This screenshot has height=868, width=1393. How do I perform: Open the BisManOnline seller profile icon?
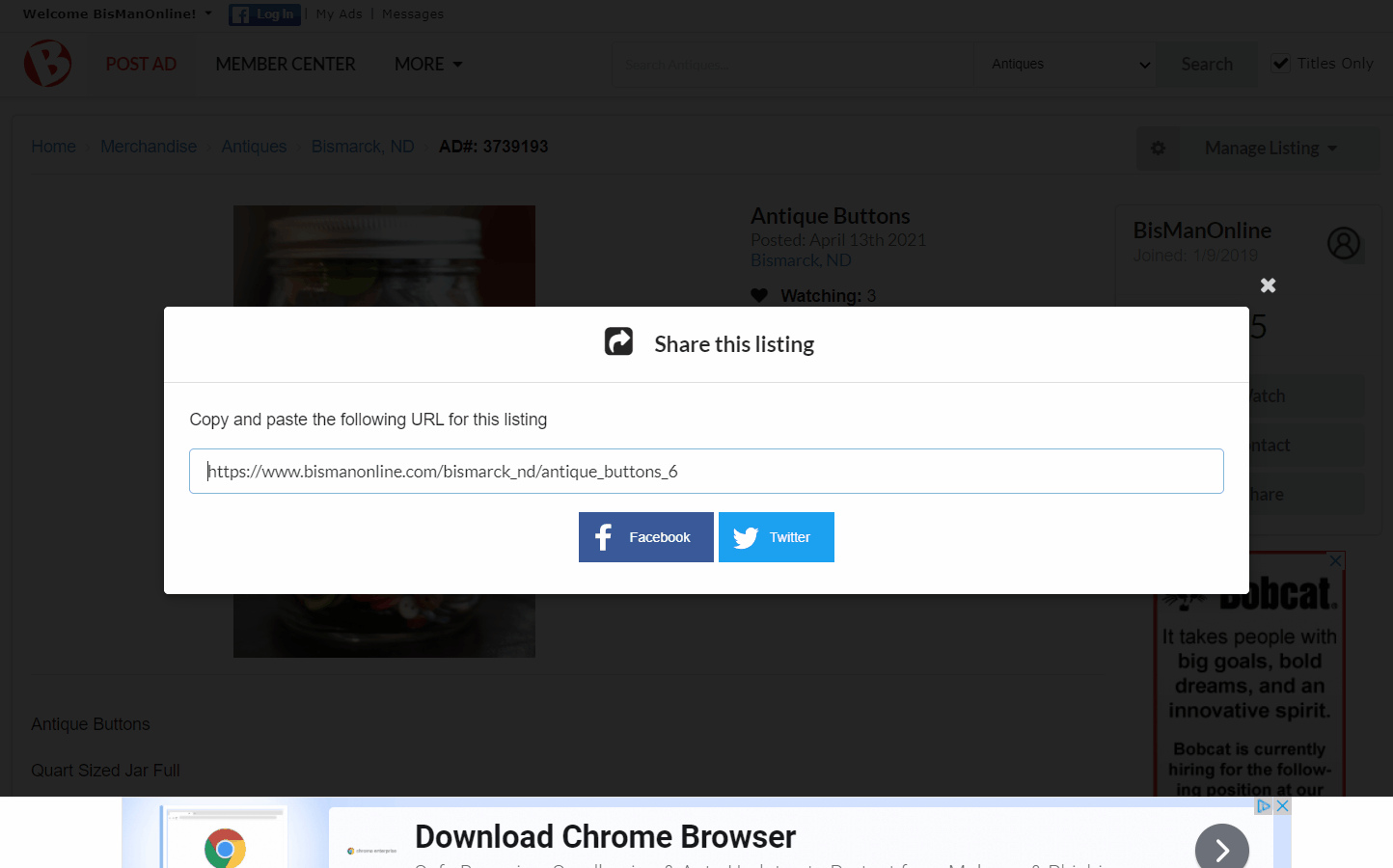1345,243
